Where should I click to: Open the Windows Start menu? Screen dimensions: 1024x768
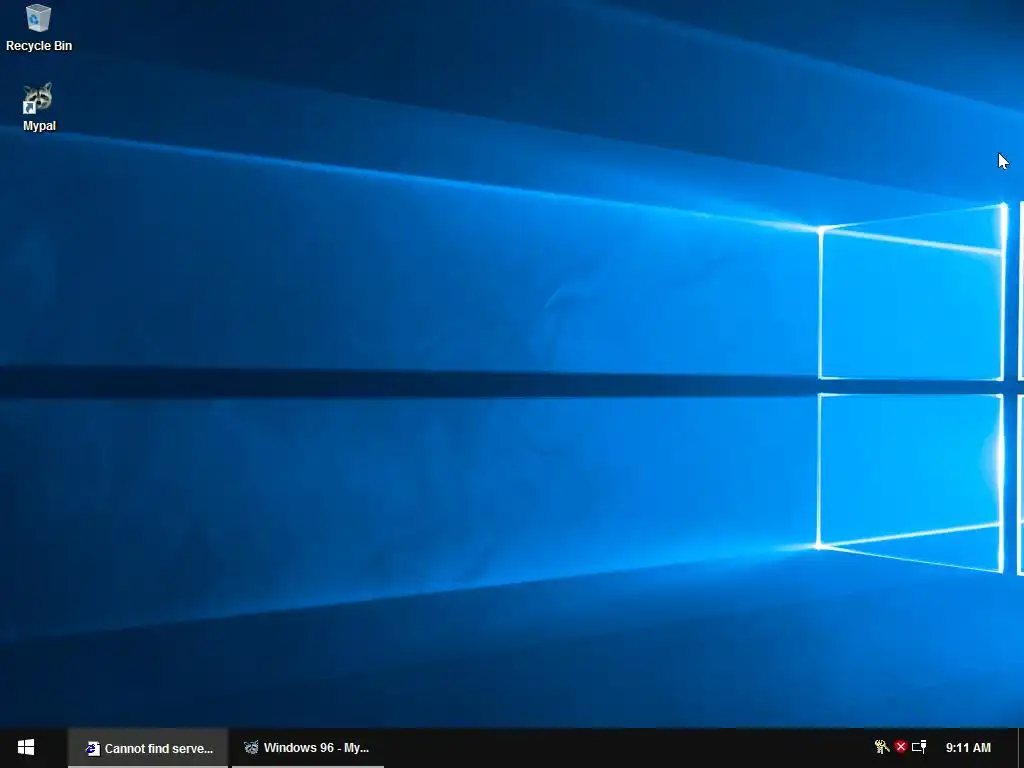pos(26,748)
